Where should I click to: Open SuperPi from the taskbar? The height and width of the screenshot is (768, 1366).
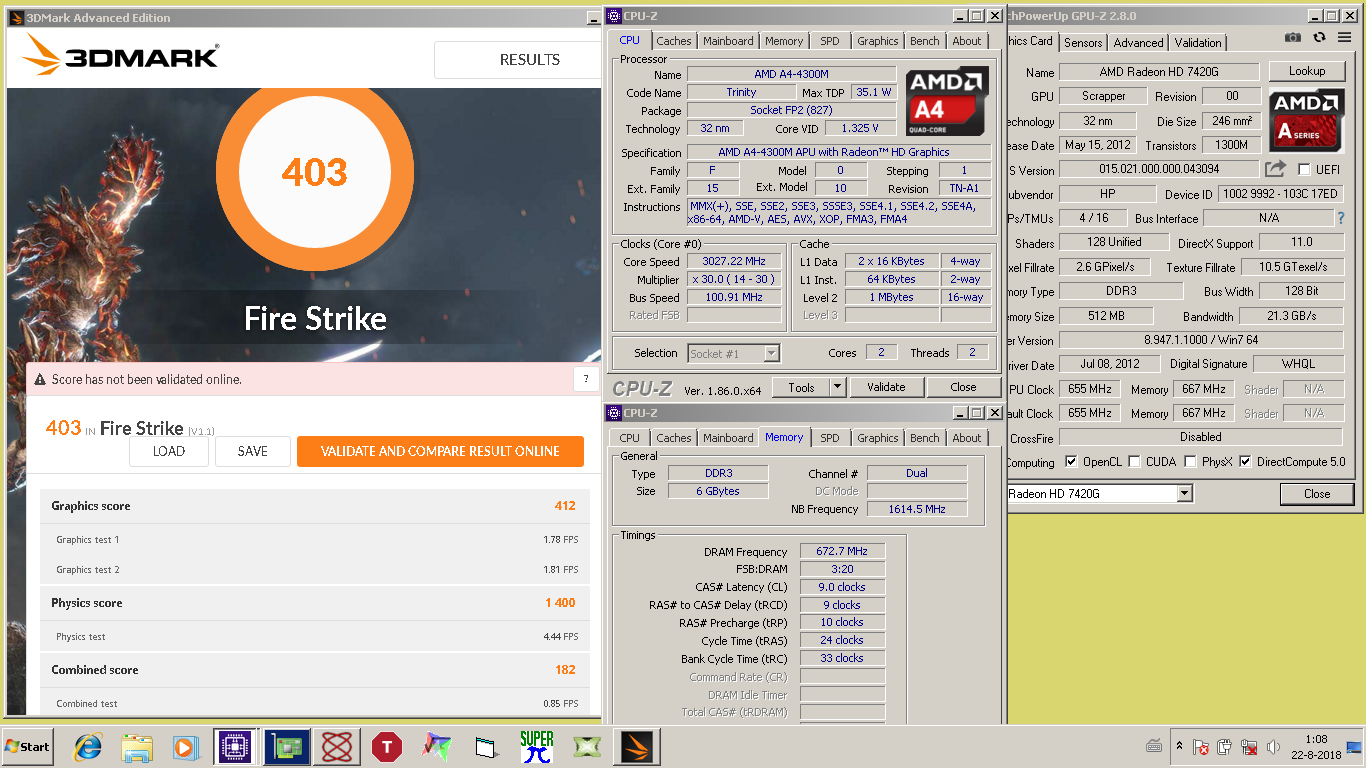(537, 746)
